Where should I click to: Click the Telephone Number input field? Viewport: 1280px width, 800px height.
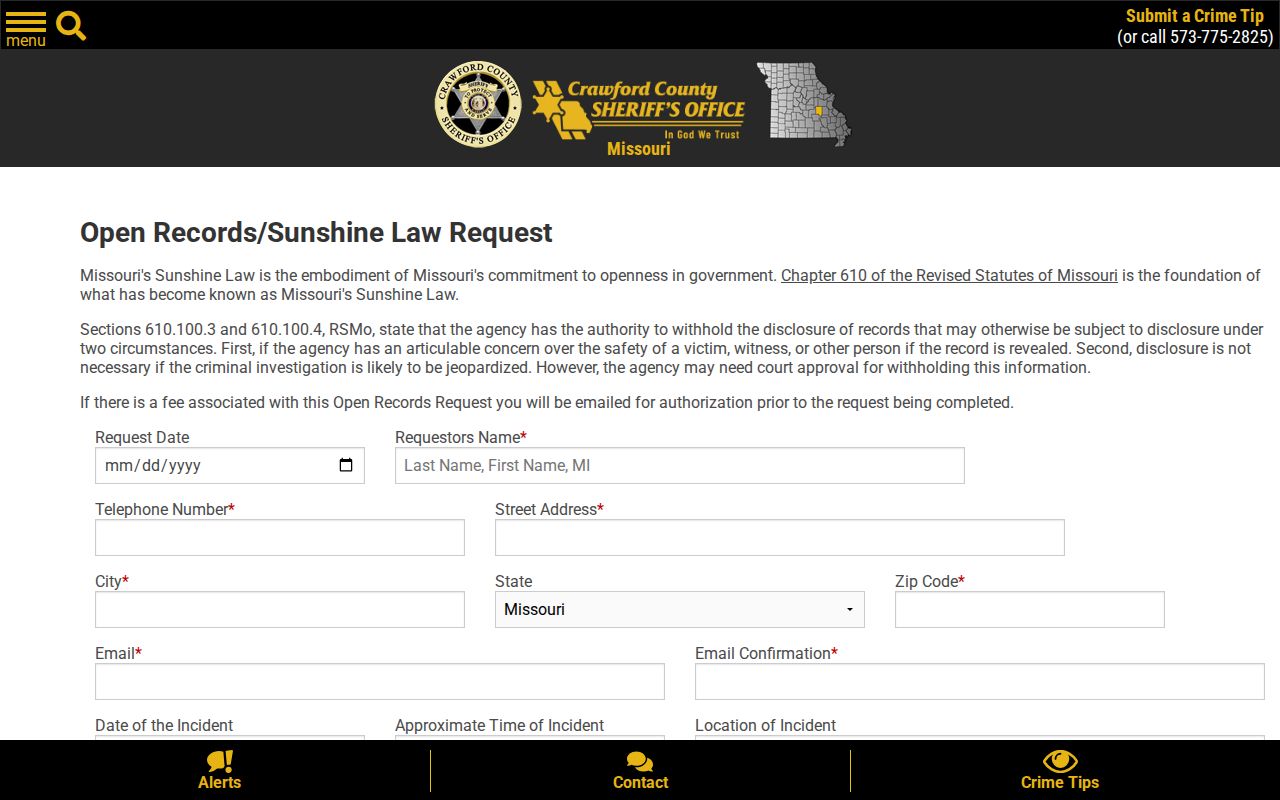[x=280, y=537]
